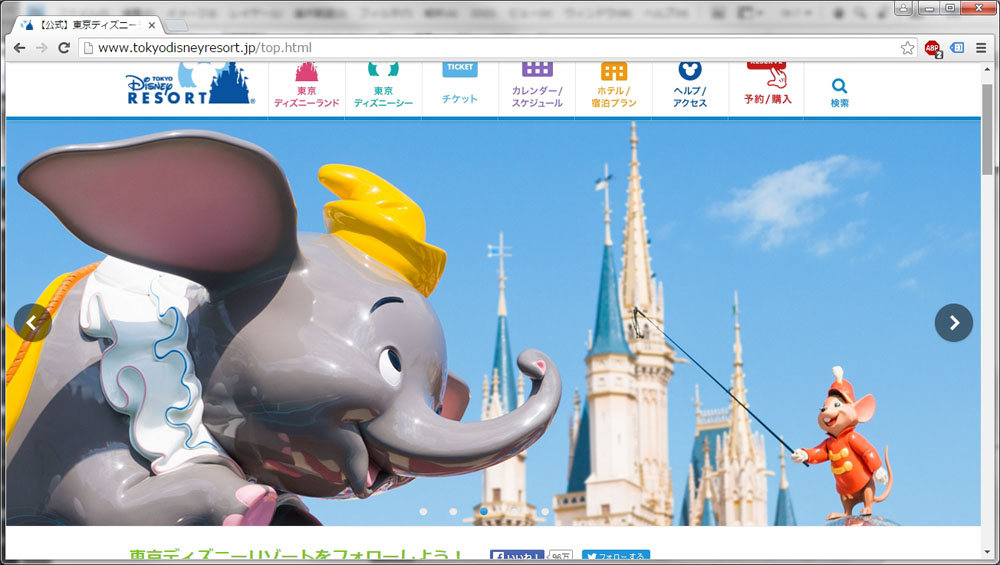Close the 東京ディズニー browser tab
This screenshot has height=565, width=1000.
pos(152,26)
